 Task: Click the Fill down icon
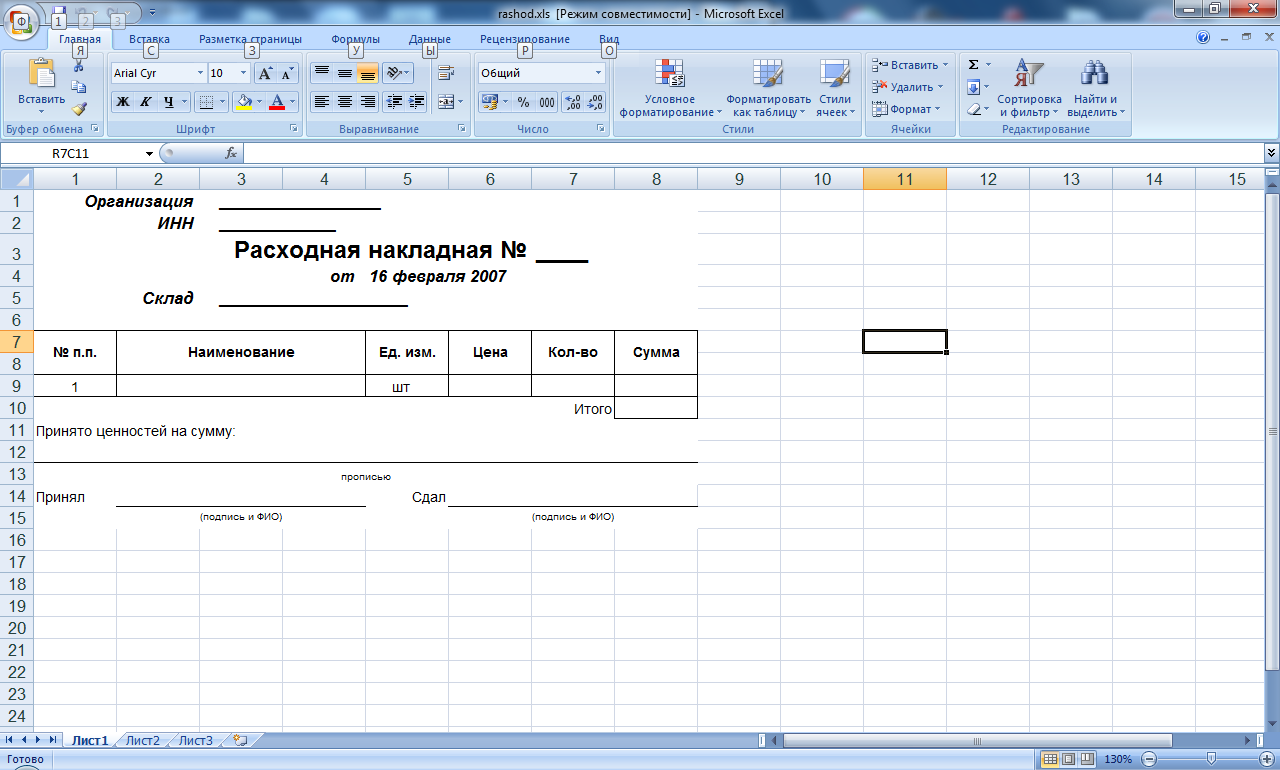point(973,87)
